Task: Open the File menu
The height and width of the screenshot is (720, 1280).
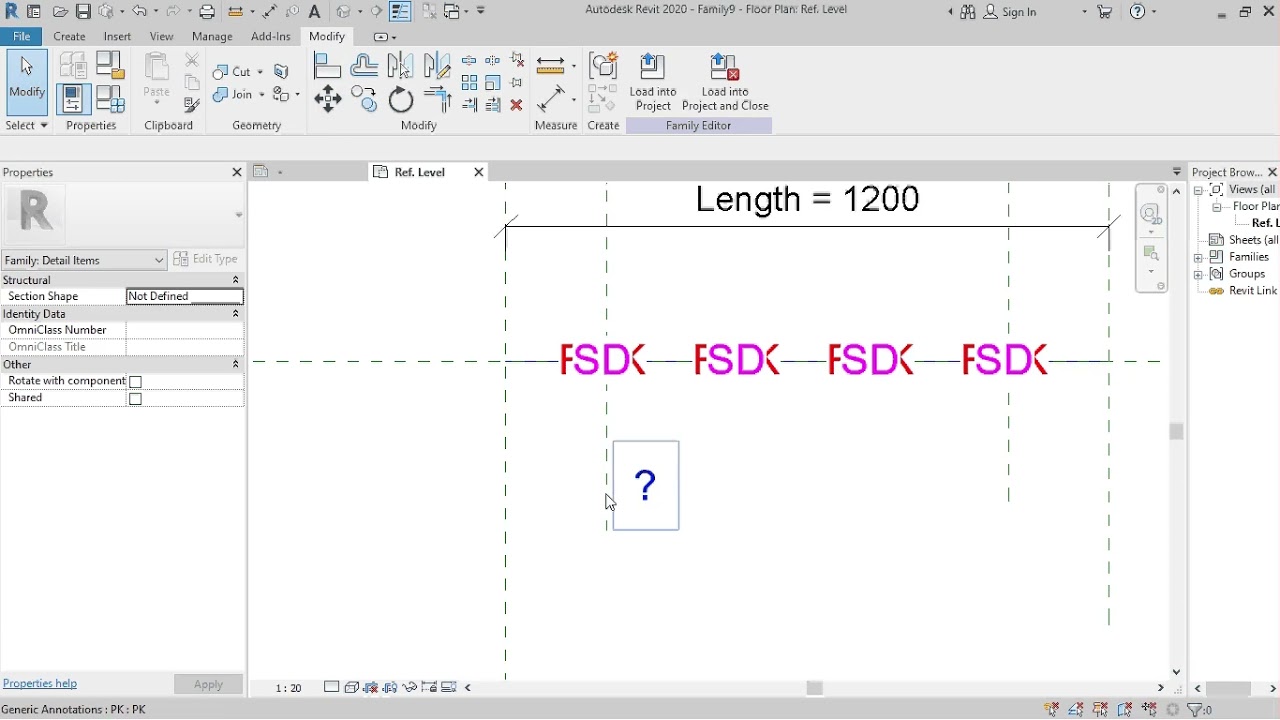Action: pos(21,36)
